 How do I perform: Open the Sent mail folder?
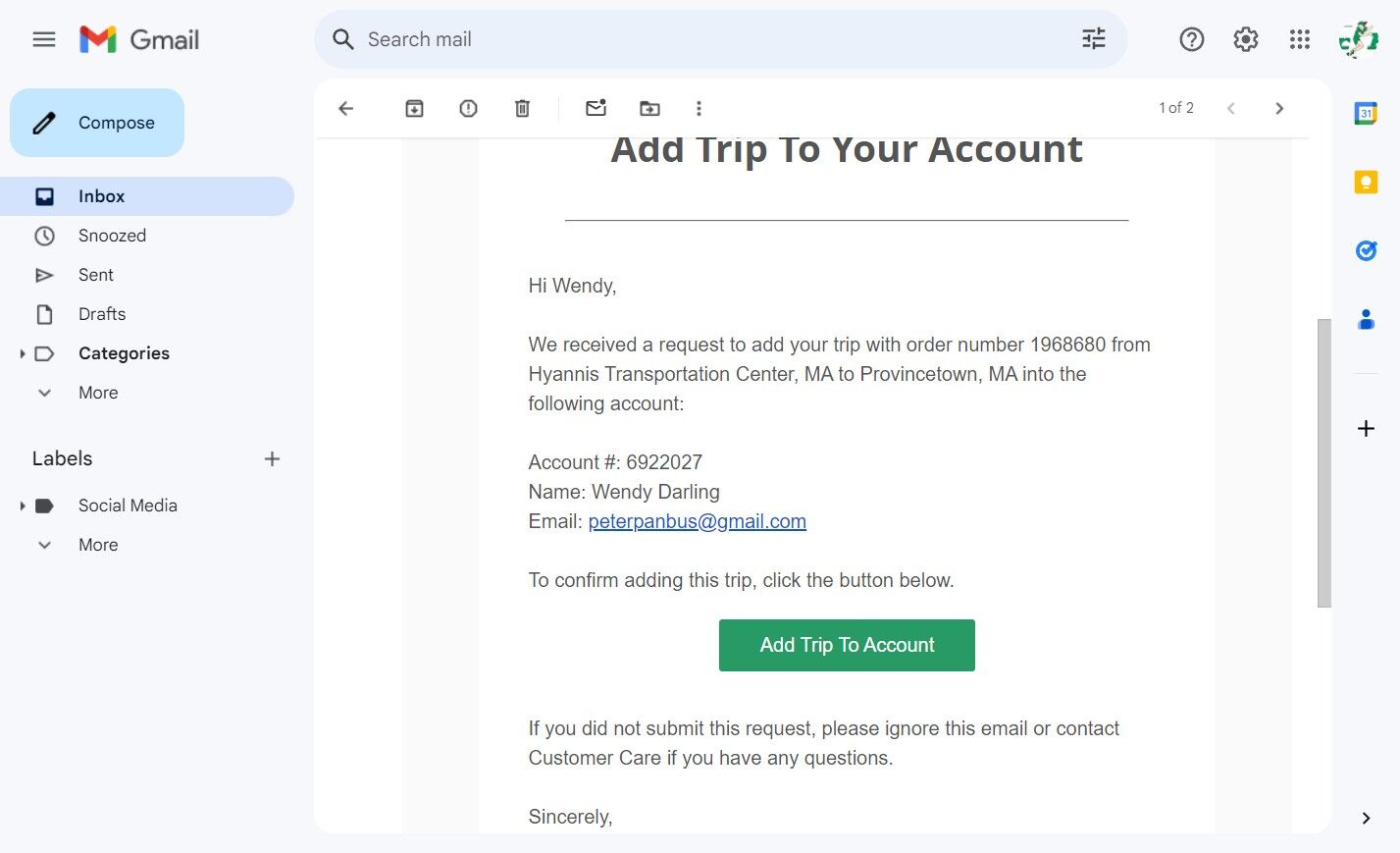coord(96,275)
